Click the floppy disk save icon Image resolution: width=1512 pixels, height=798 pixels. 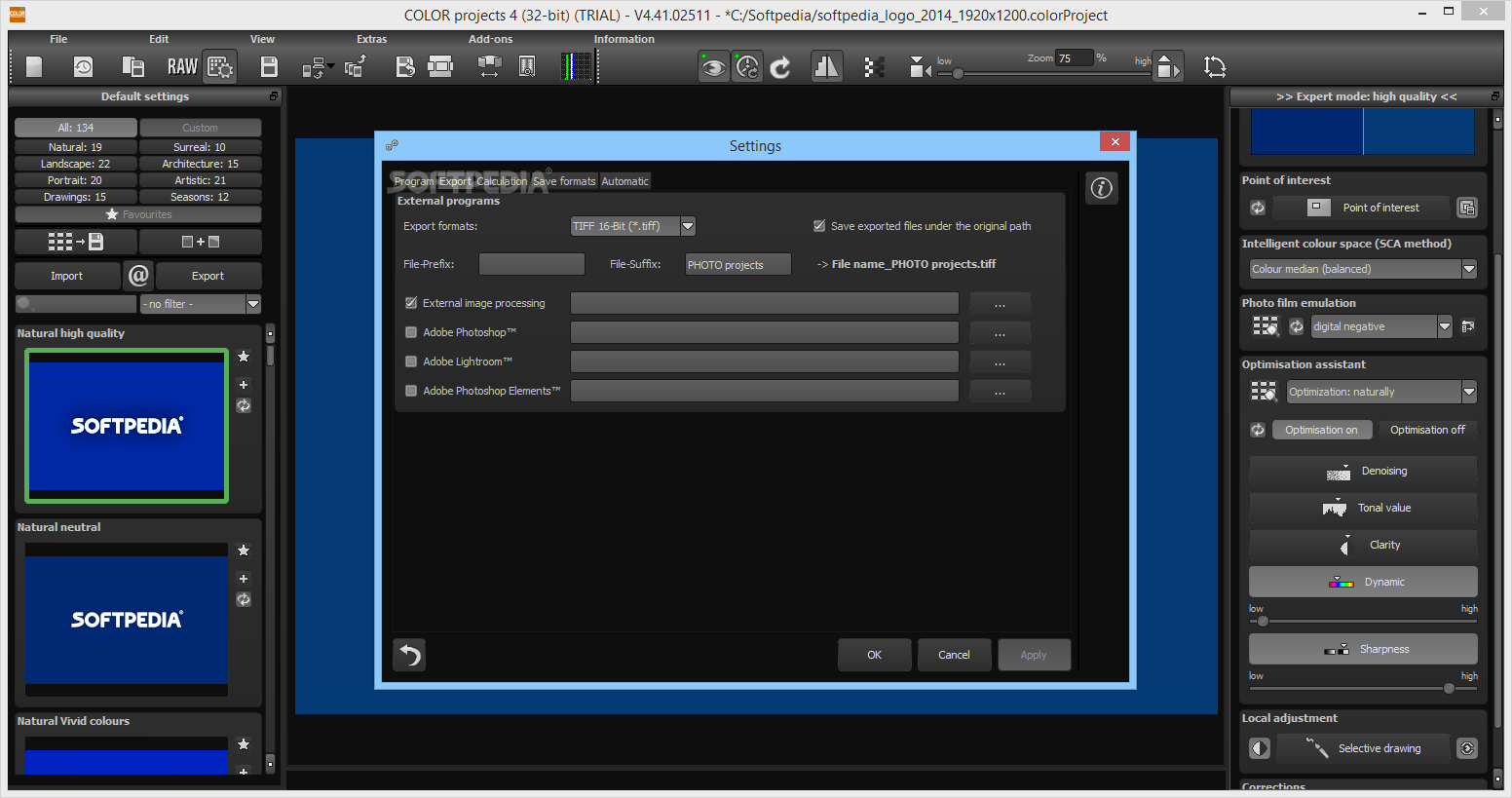point(270,66)
